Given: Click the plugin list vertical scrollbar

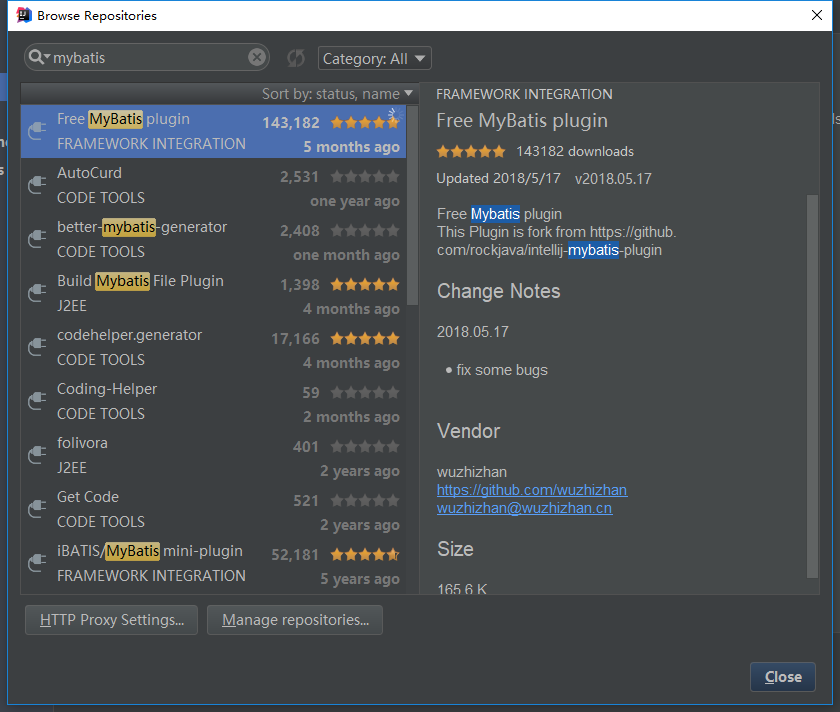Looking at the screenshot, I should (412, 205).
